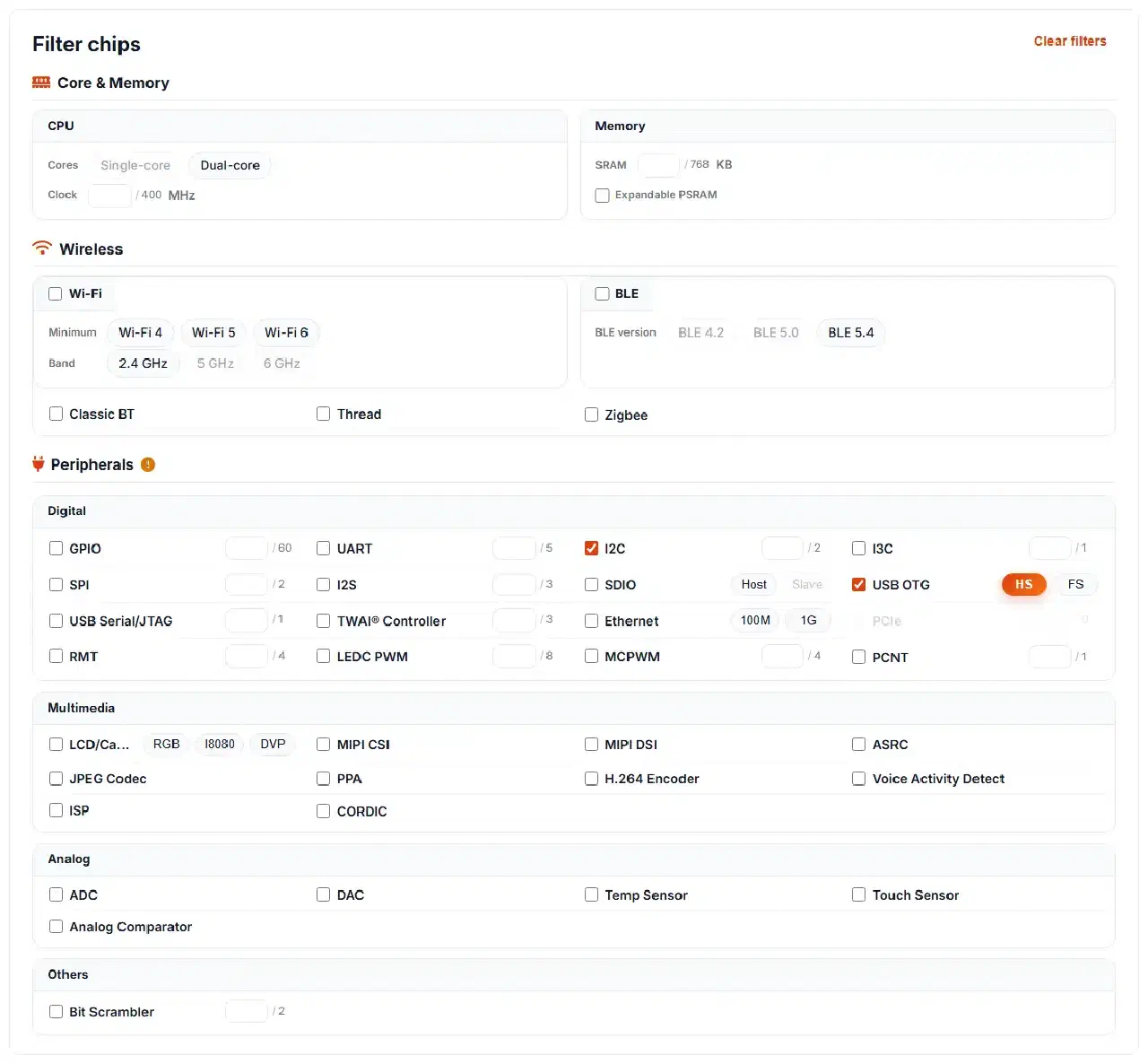Select the Dual-core option

(230, 165)
